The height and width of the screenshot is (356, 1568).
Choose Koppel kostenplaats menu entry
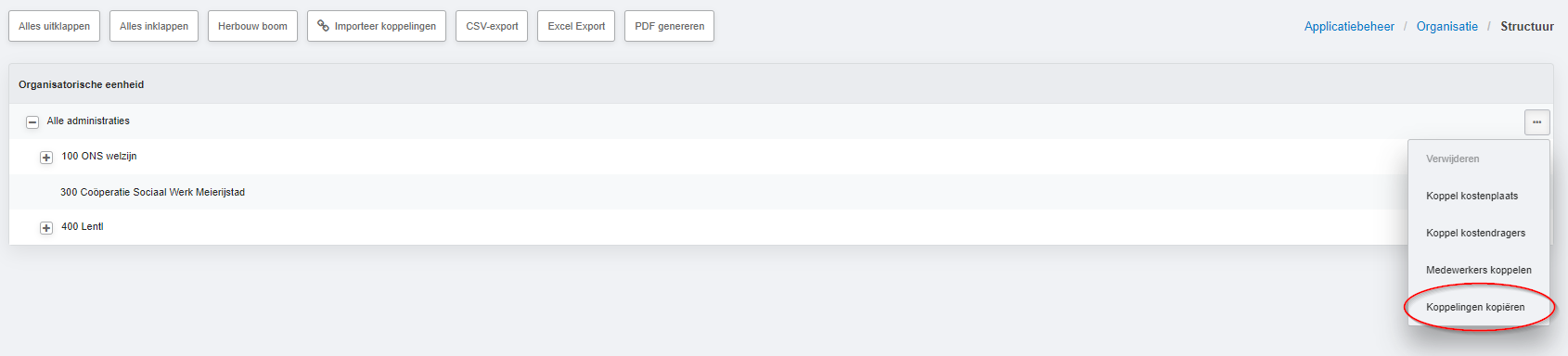pos(1472,196)
